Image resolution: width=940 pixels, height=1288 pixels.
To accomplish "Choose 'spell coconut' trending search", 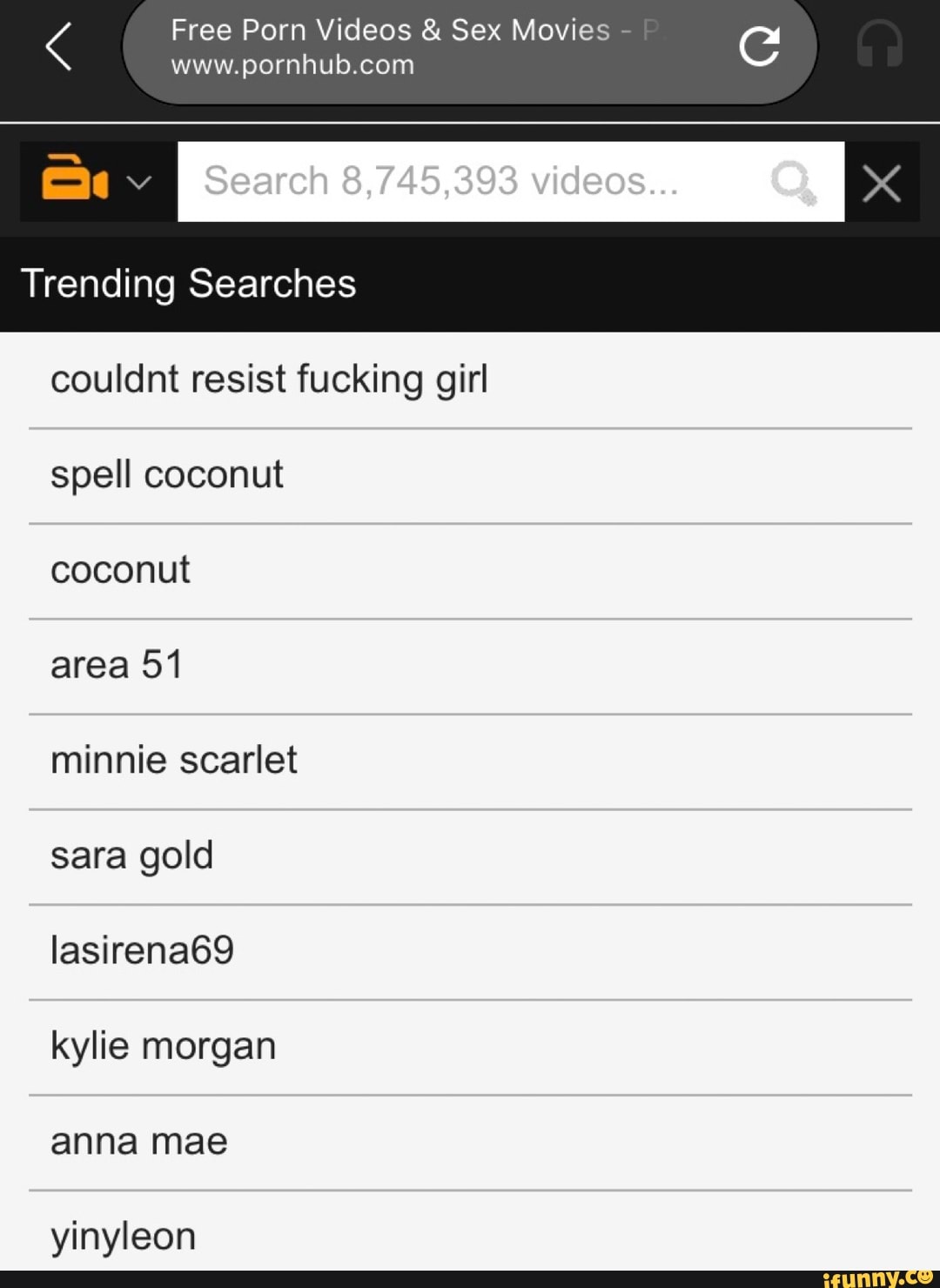I will (x=167, y=475).
